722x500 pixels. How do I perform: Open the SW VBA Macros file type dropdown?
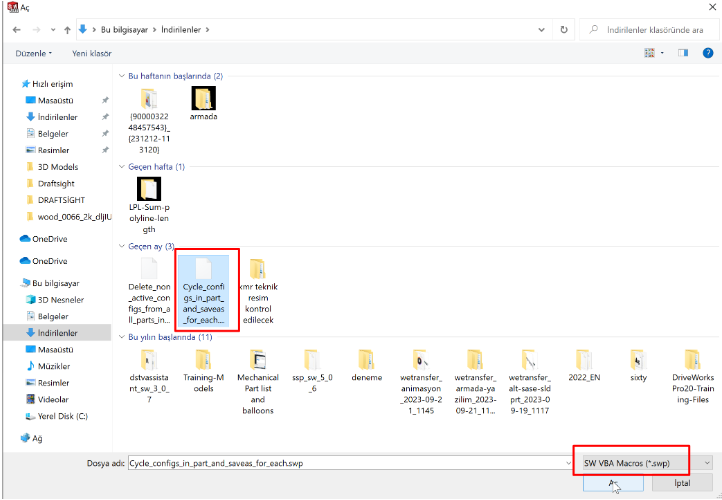click(645, 462)
